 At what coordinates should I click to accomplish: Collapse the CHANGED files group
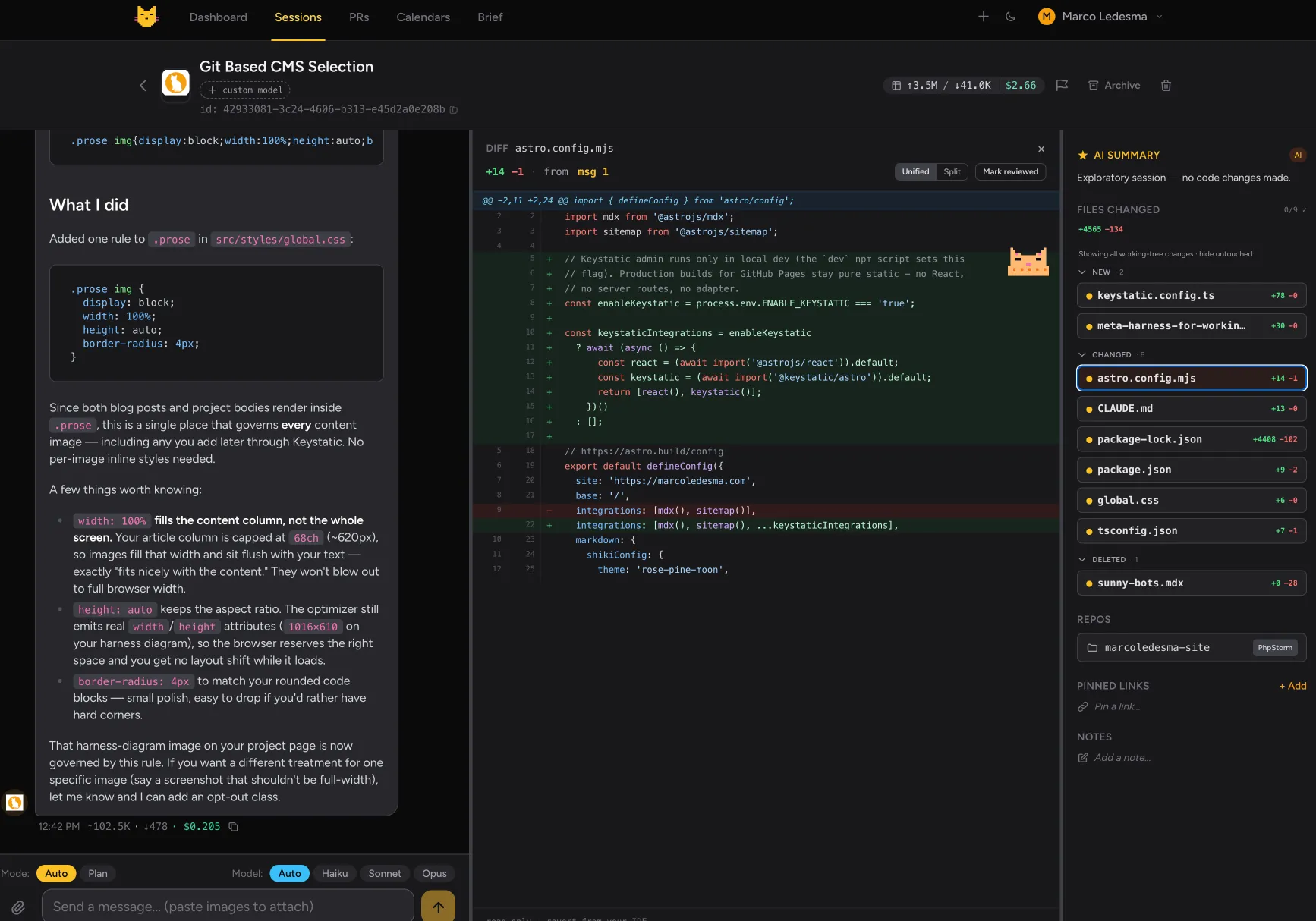1082,354
